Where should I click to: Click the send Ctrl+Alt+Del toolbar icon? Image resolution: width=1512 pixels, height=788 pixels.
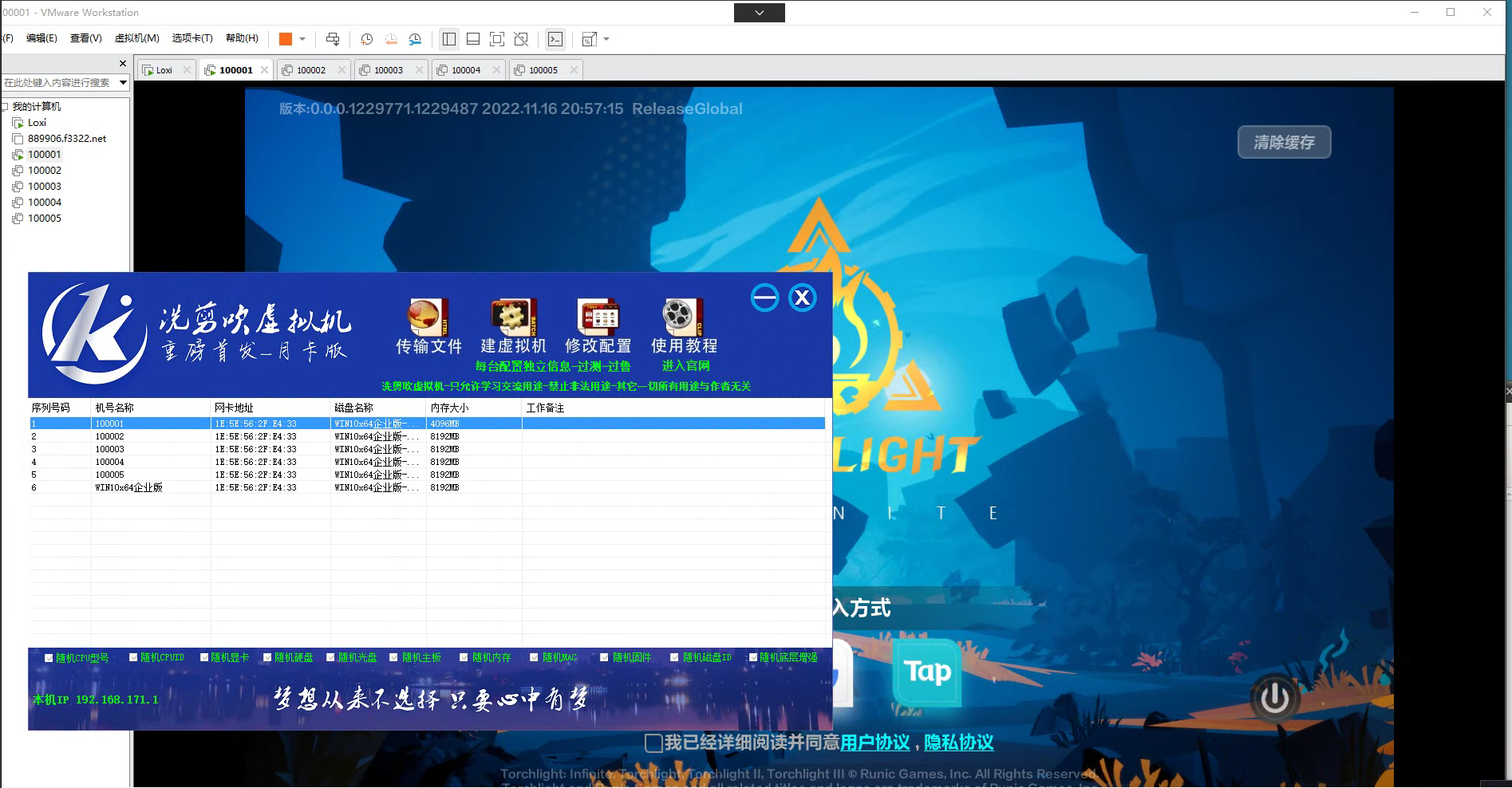pos(333,39)
